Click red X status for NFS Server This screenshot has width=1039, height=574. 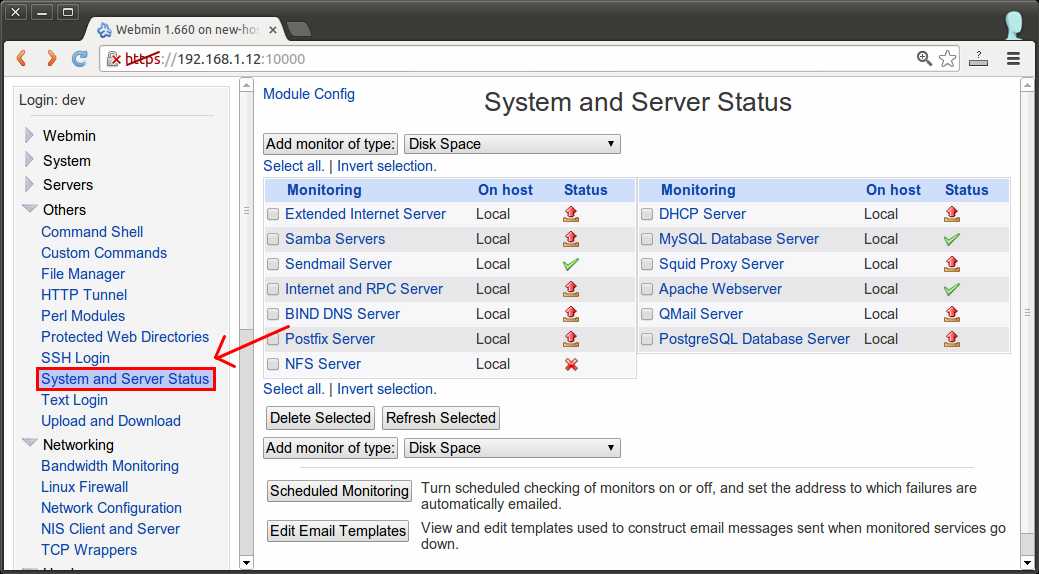pyautogui.click(x=571, y=364)
